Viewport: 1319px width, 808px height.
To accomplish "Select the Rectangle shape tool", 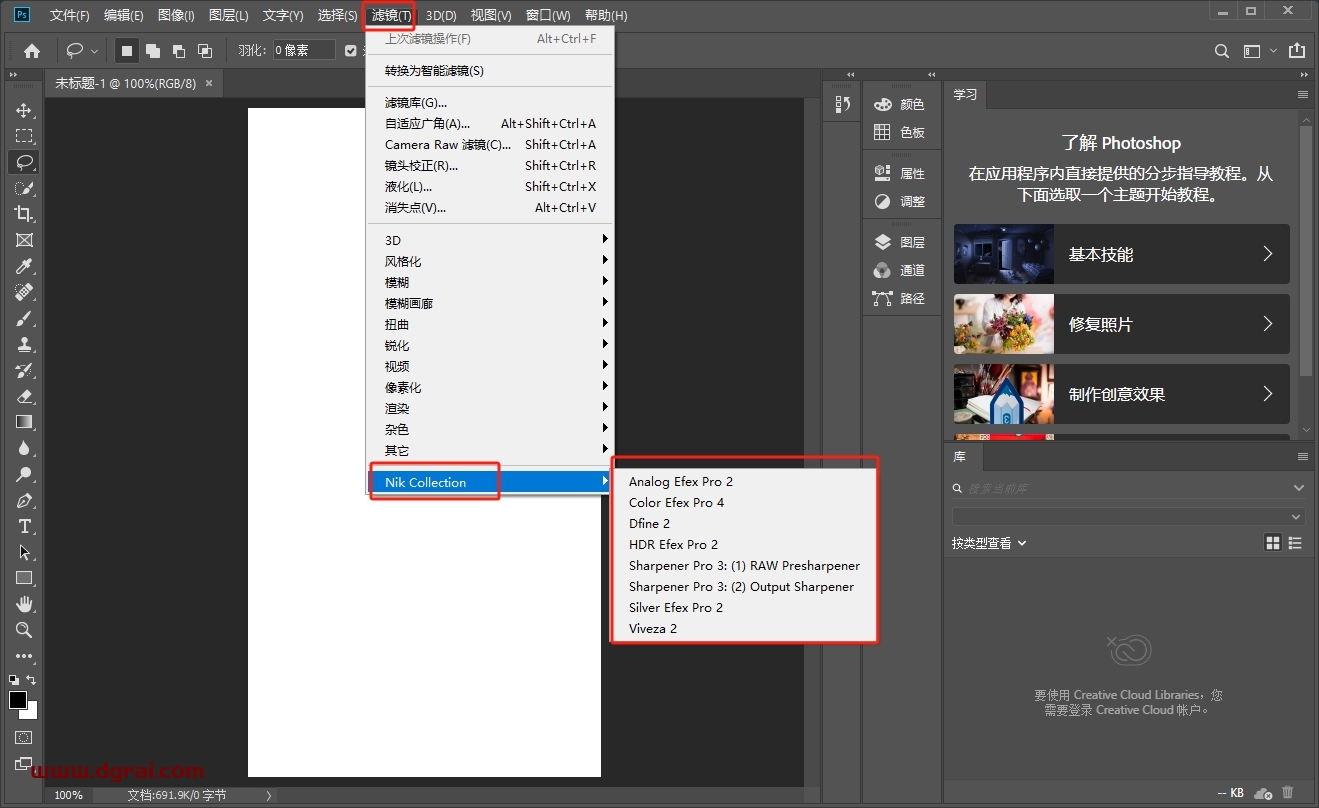I will (24, 578).
